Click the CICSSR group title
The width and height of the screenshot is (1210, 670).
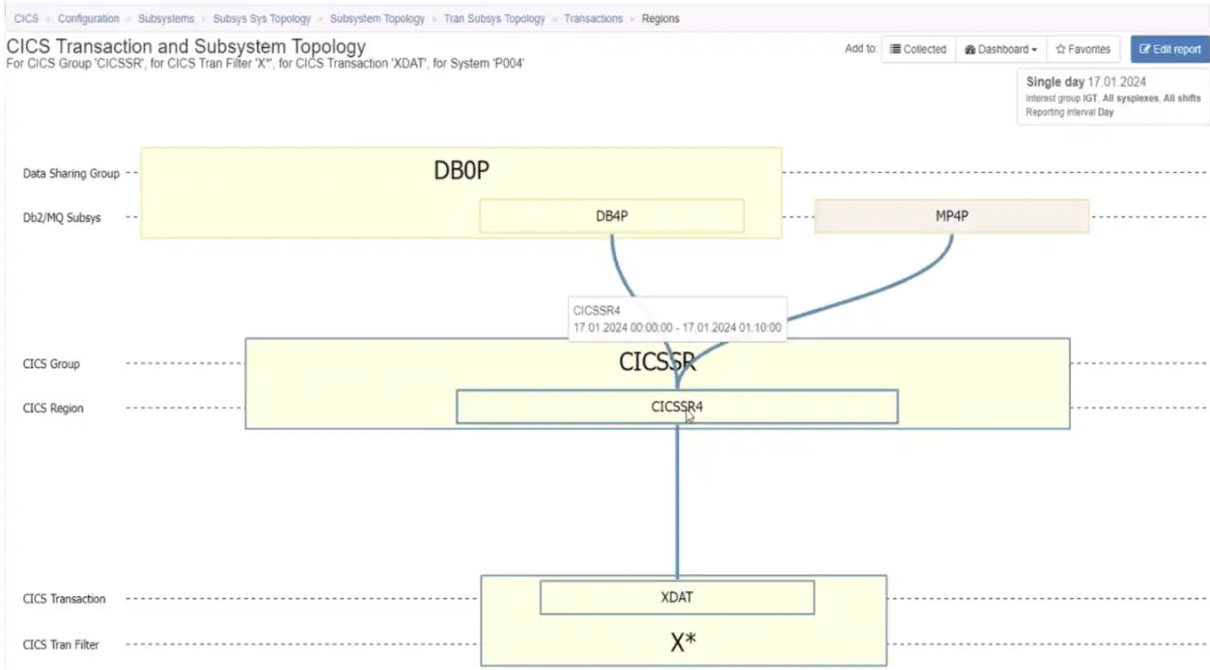coord(657,362)
